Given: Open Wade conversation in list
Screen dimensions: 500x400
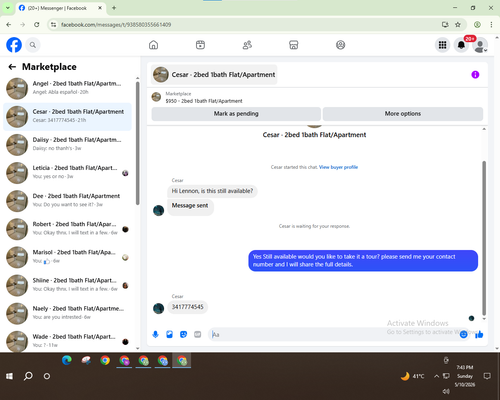Looking at the screenshot, I should pyautogui.click(x=68, y=341).
